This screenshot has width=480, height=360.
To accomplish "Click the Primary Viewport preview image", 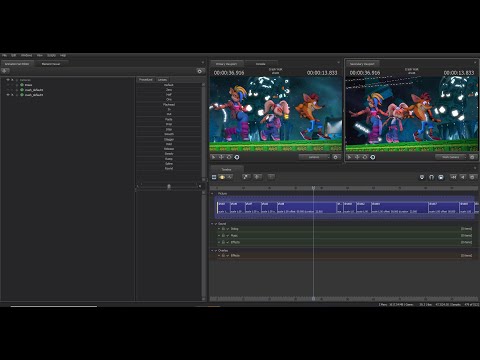I will (x=276, y=114).
